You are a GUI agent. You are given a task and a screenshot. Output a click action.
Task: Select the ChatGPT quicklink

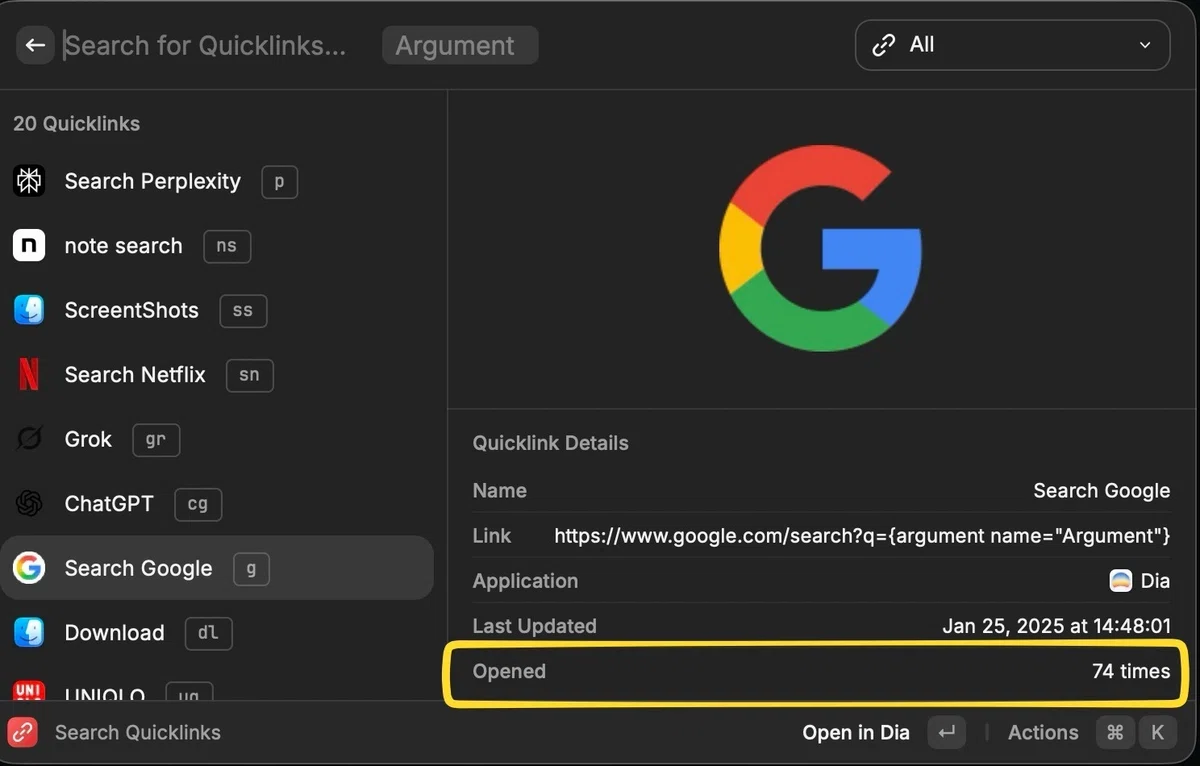pos(217,504)
